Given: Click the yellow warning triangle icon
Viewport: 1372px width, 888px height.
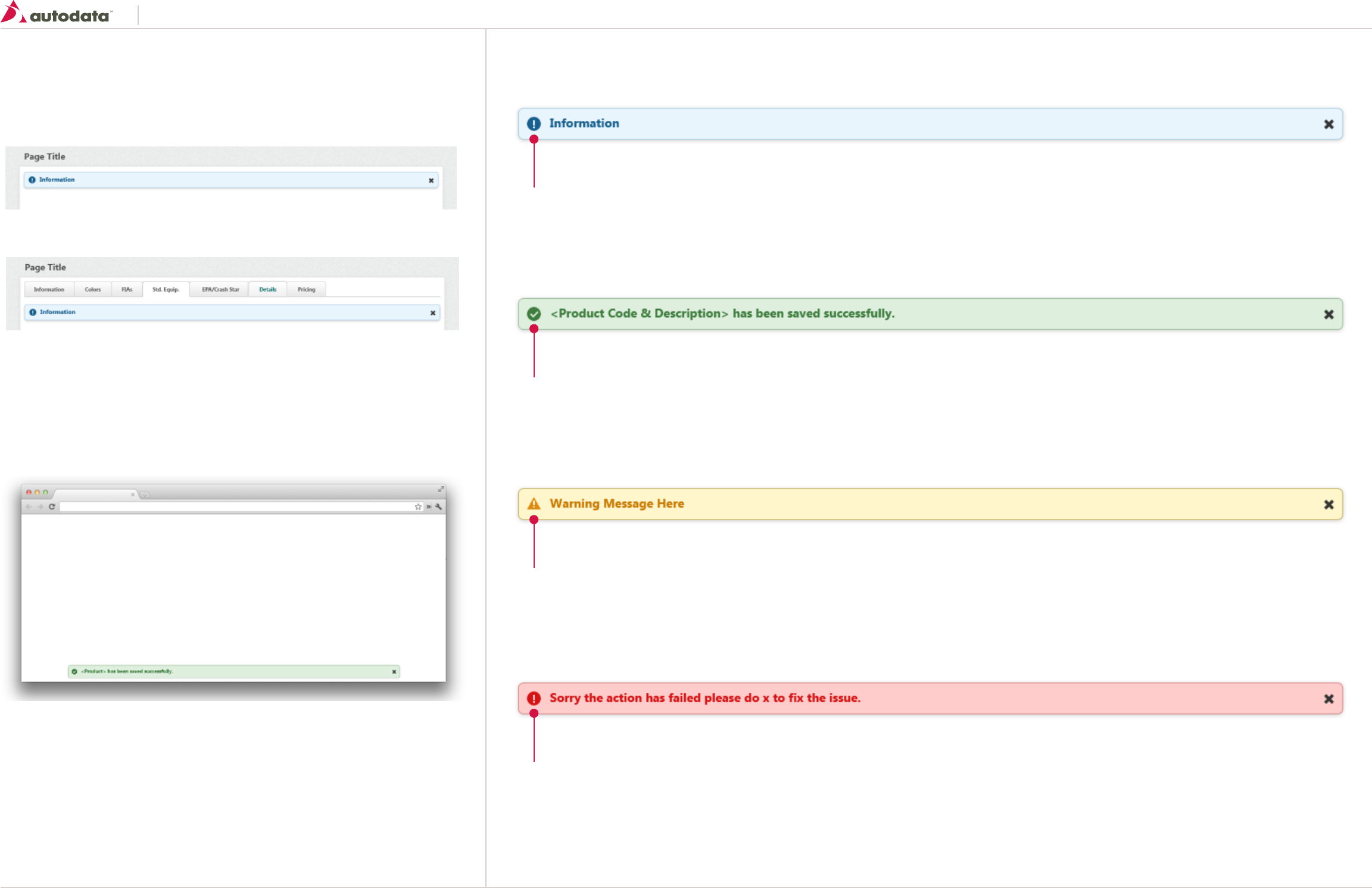Looking at the screenshot, I should click(534, 504).
